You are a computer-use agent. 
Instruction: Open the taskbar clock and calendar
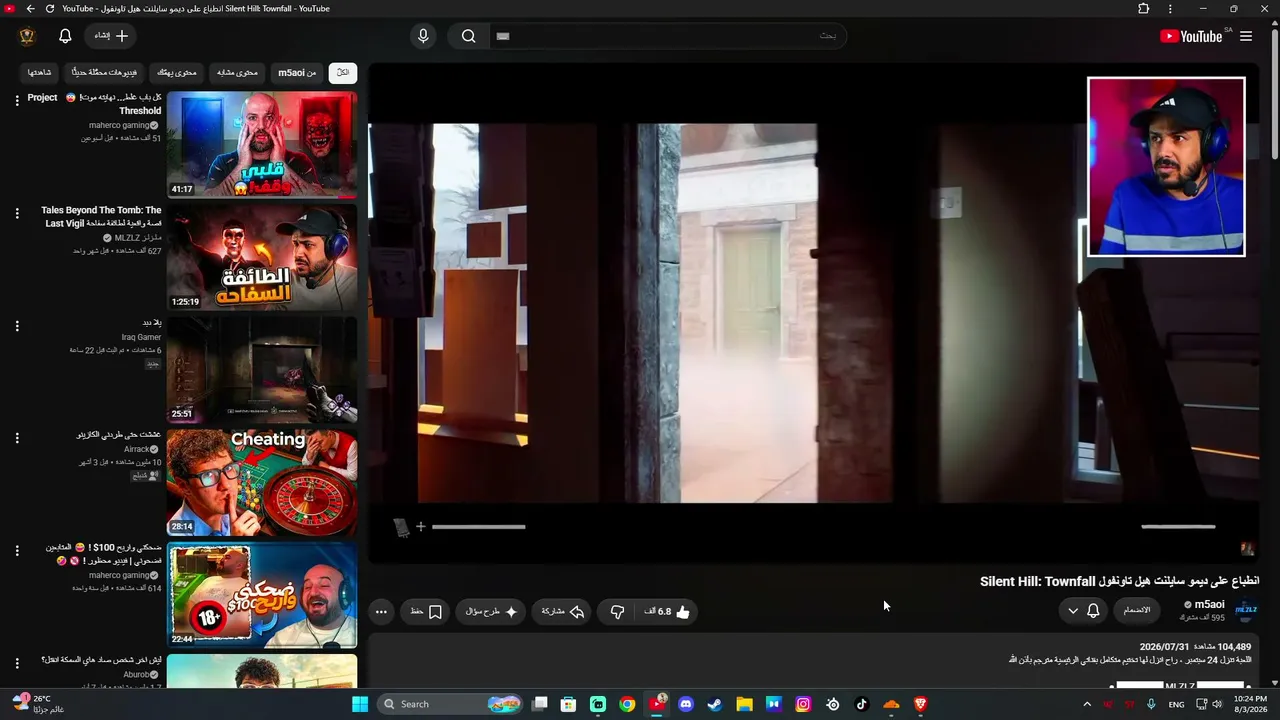tap(1251, 704)
